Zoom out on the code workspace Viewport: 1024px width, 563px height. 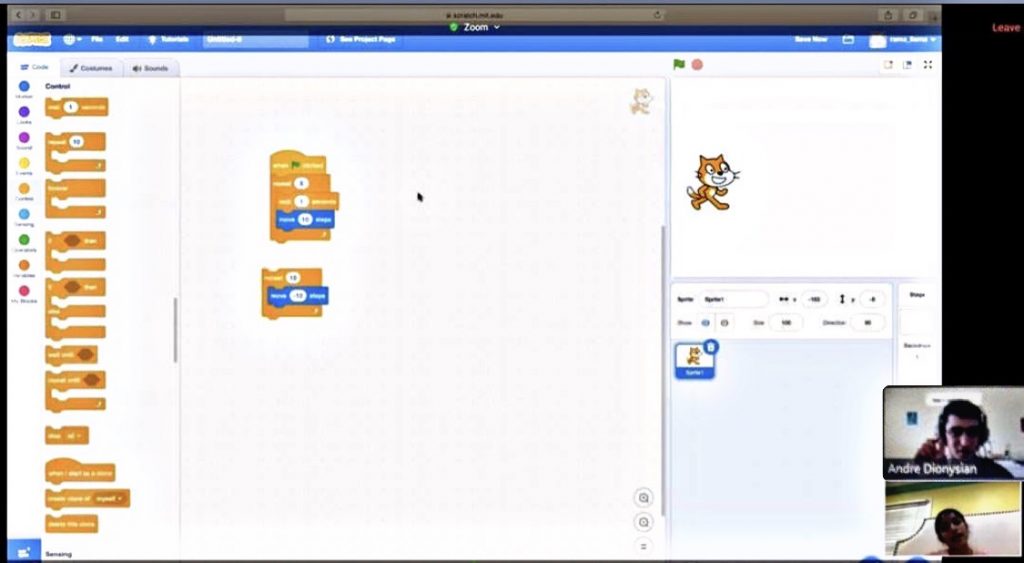643,522
